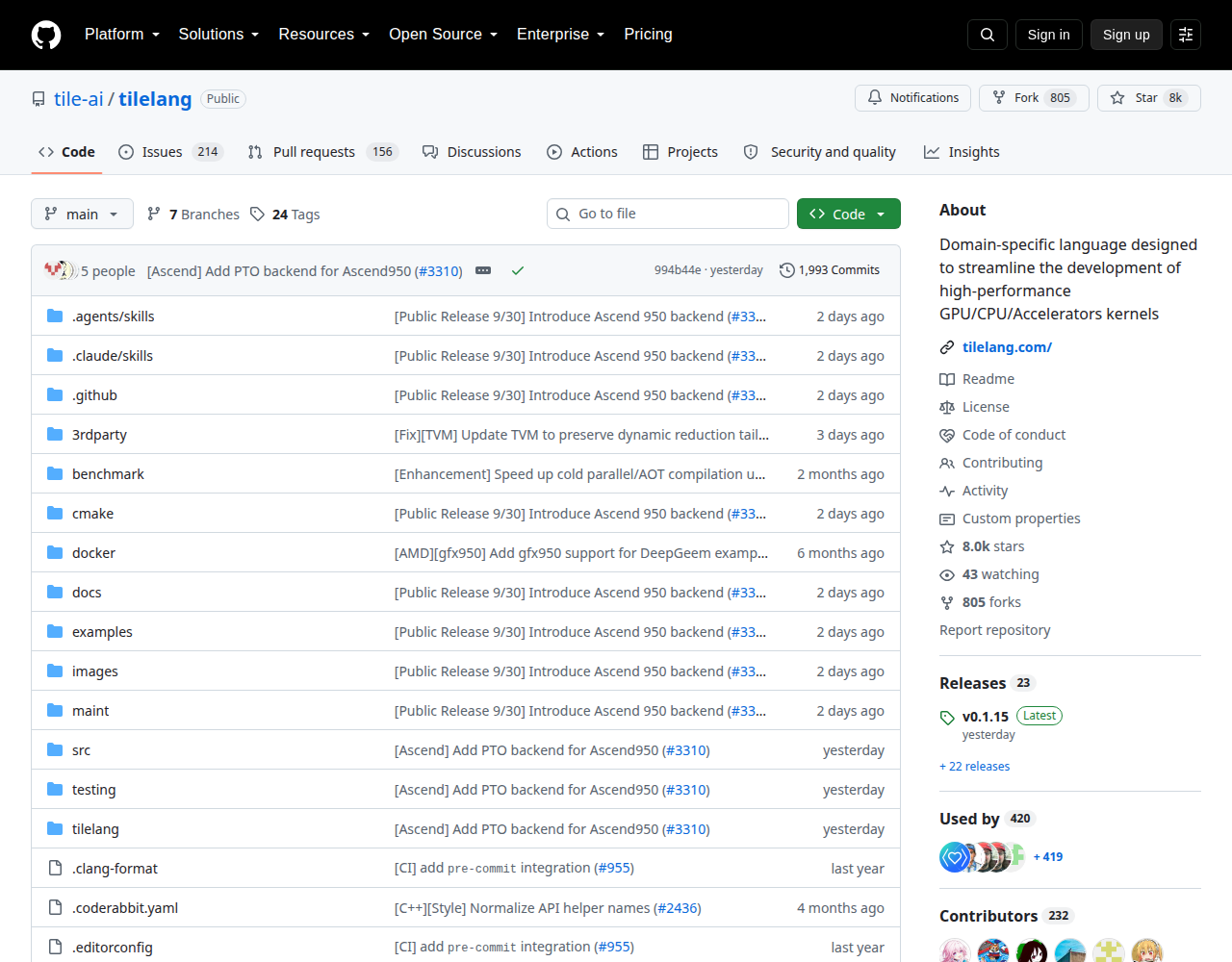Open Code of conduct link
This screenshot has width=1232, height=962.
coord(1003,435)
